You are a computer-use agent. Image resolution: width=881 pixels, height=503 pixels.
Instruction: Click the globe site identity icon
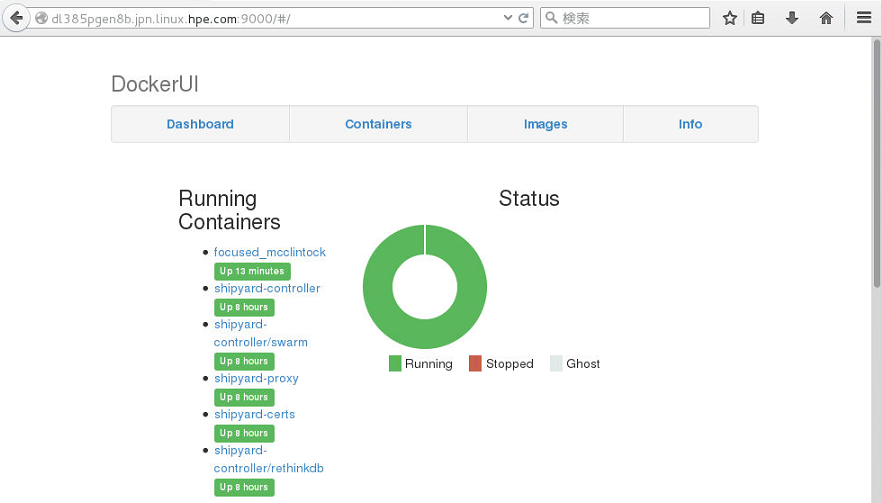click(x=41, y=18)
